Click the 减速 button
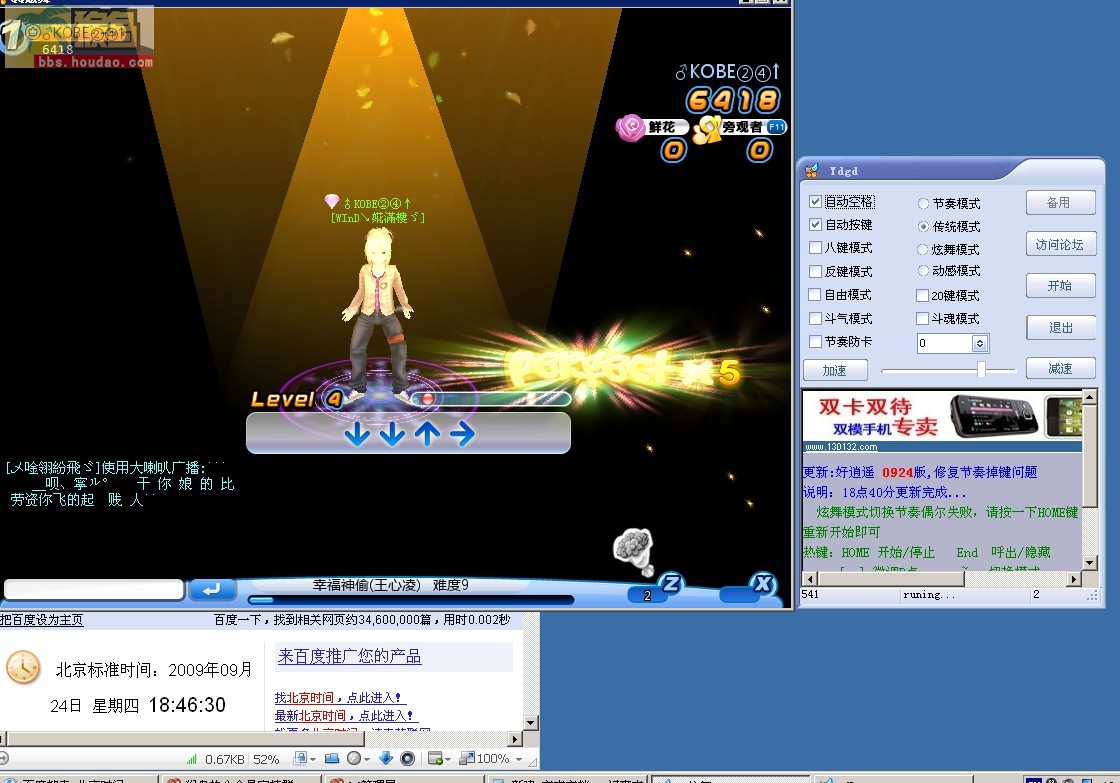The height and width of the screenshot is (783, 1120). pos(1061,369)
